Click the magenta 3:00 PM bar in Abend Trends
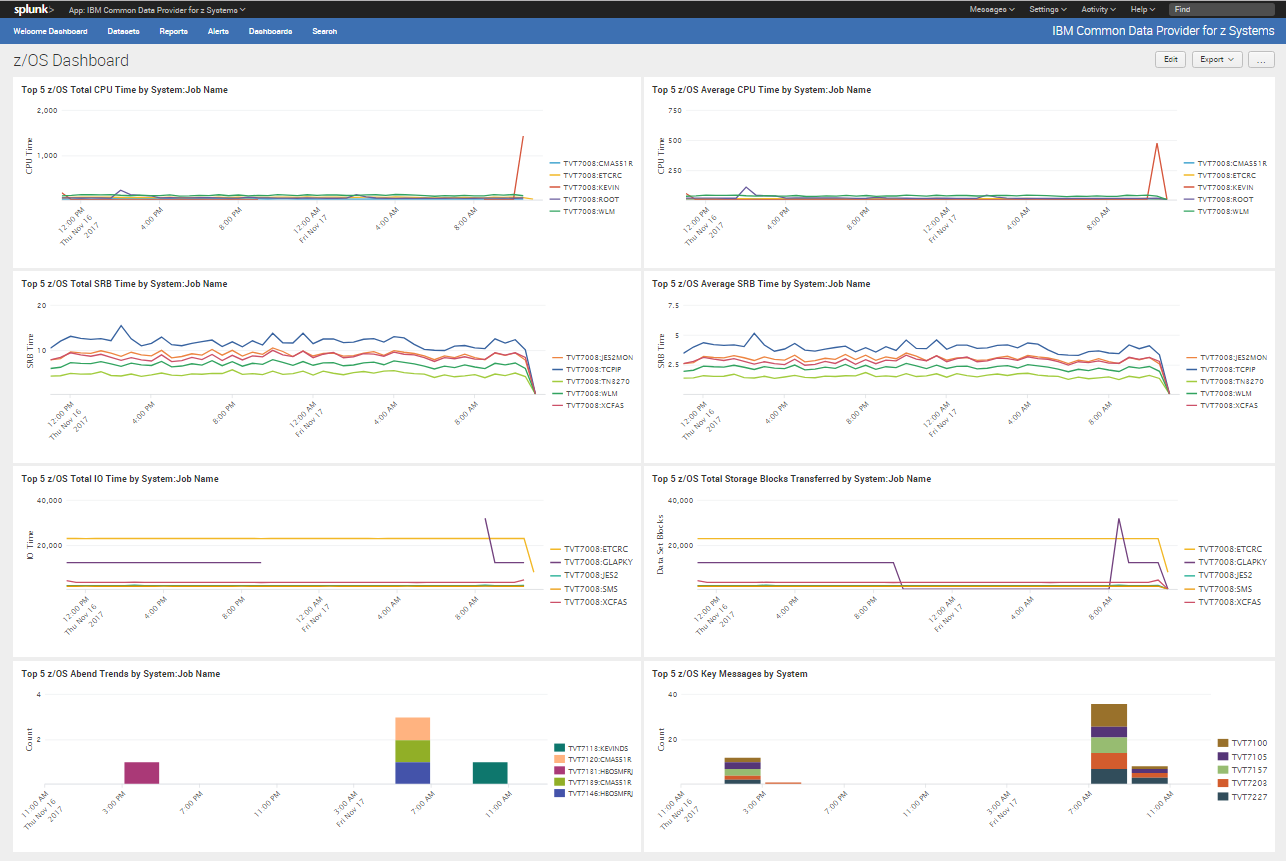This screenshot has width=1286, height=861. tap(141, 772)
